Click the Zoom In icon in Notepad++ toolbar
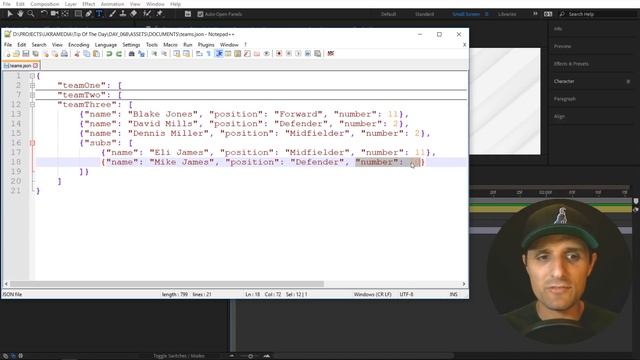 click(154, 54)
